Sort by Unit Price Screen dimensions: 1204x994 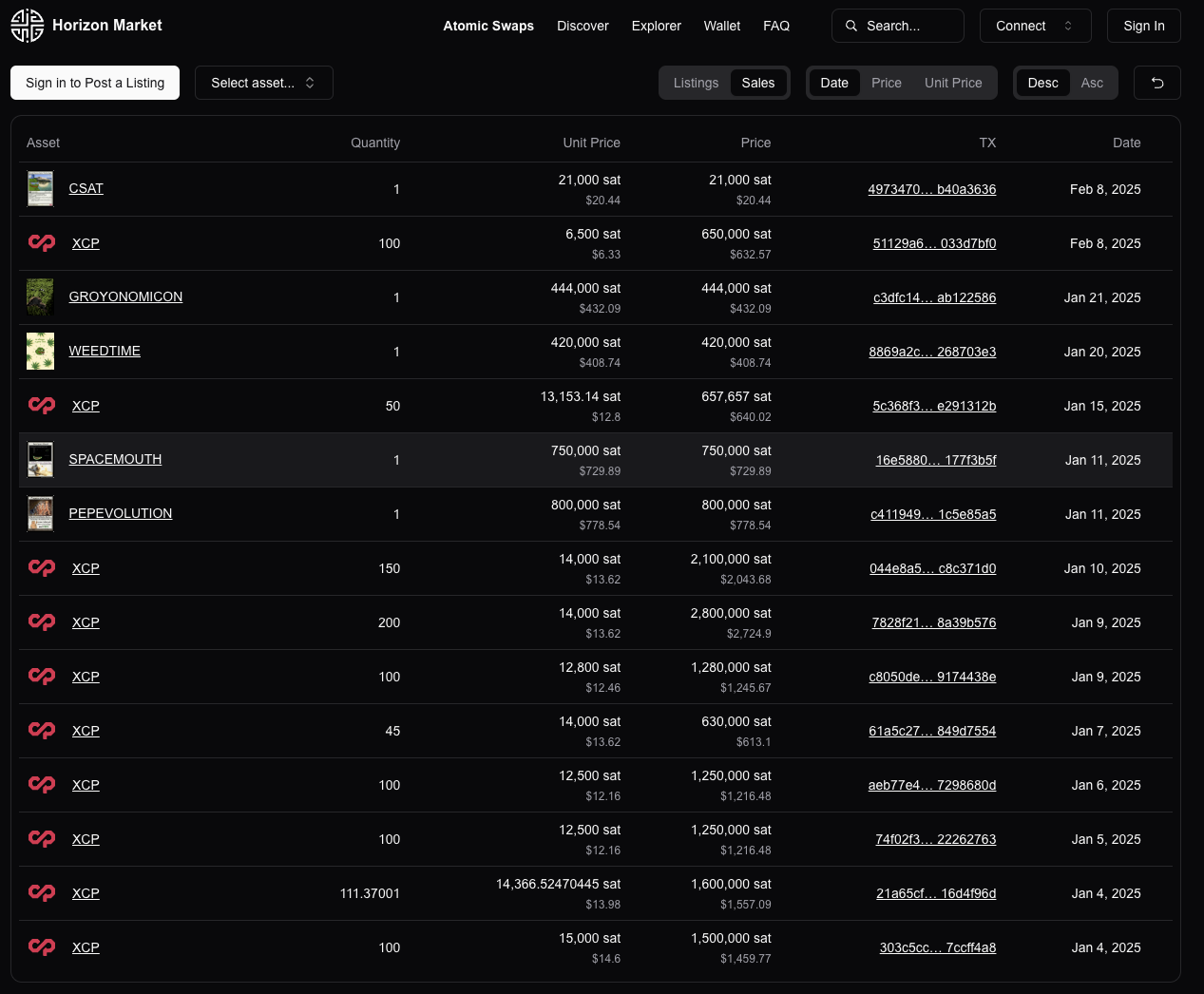953,83
